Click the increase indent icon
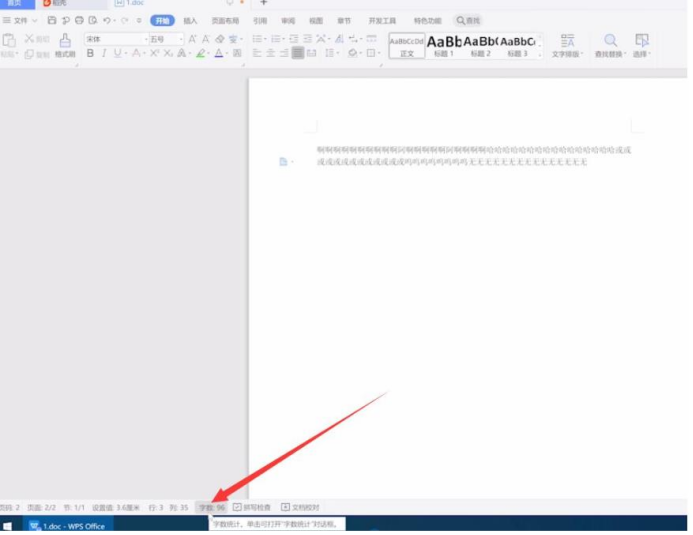 pos(308,39)
